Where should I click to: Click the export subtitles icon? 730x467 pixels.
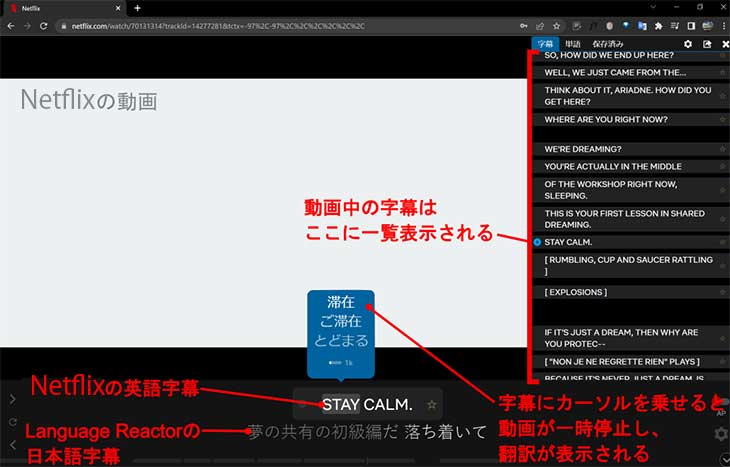pos(707,44)
